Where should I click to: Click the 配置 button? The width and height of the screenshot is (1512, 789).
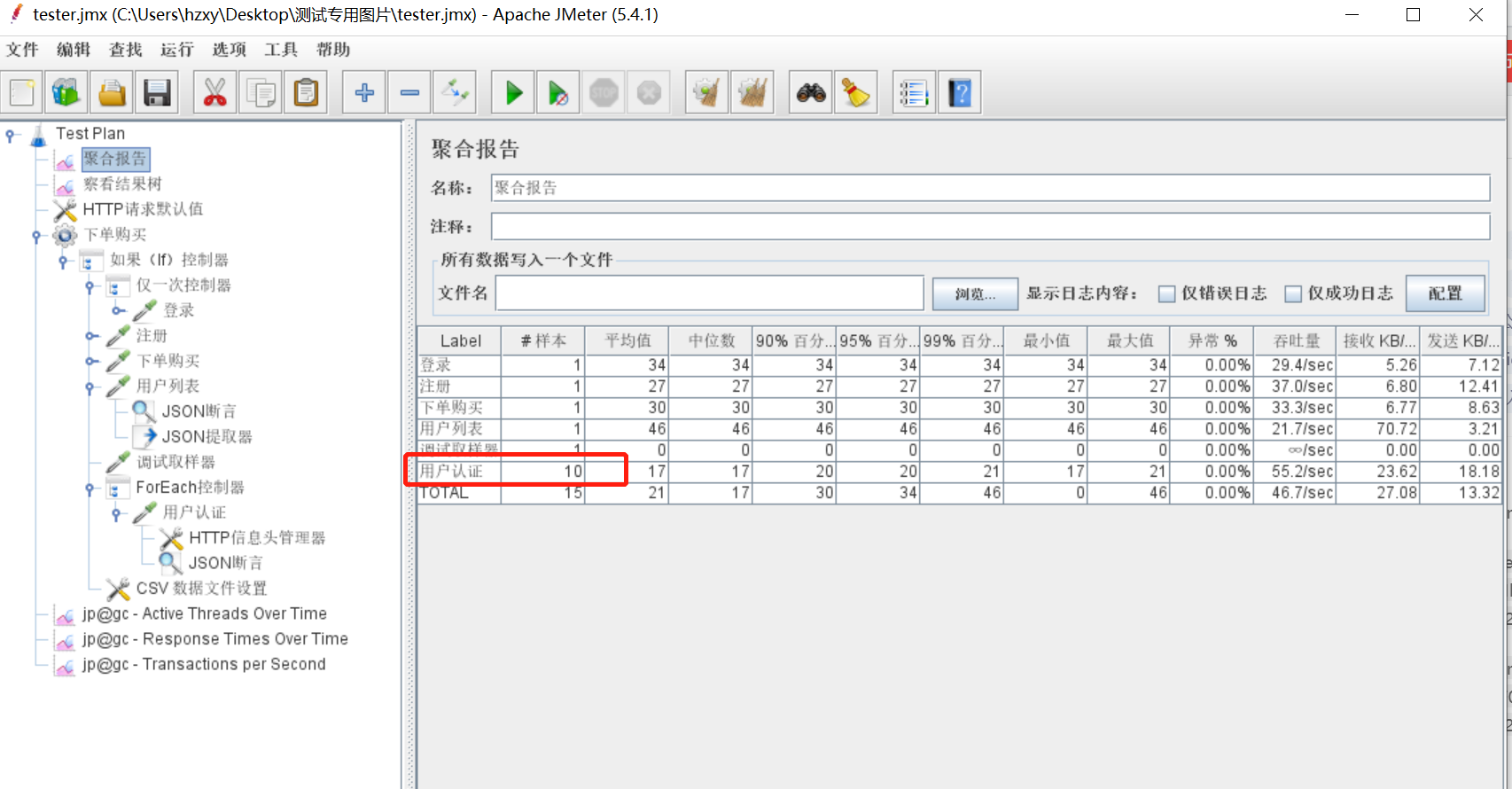[x=1446, y=293]
